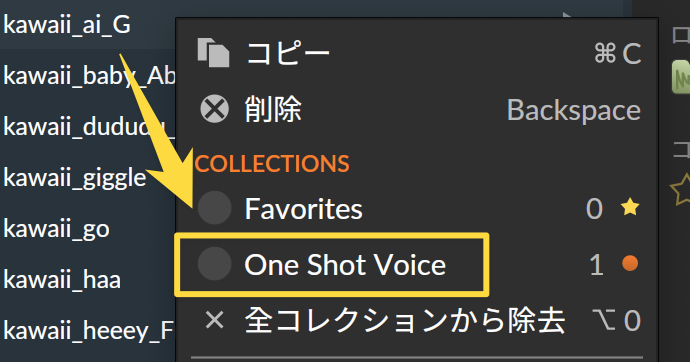Click the delete circle-X icon
Viewport: 690px width, 362px height.
[214, 109]
